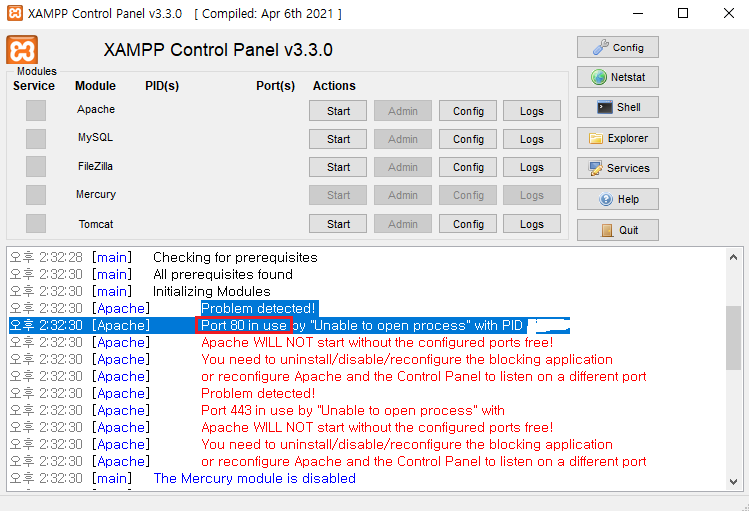Click the MySQL Admin button
The height and width of the screenshot is (511, 749).
coord(403,139)
